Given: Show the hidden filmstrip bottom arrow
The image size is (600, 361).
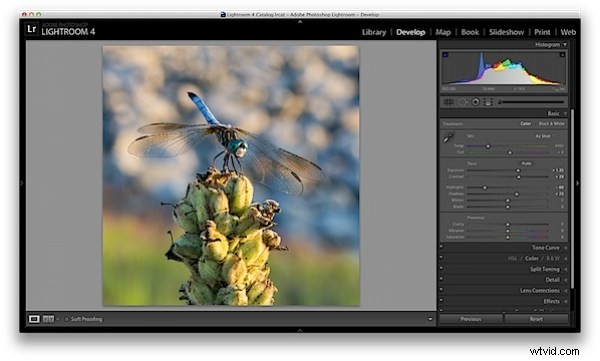Looking at the screenshot, I should coord(300,330).
